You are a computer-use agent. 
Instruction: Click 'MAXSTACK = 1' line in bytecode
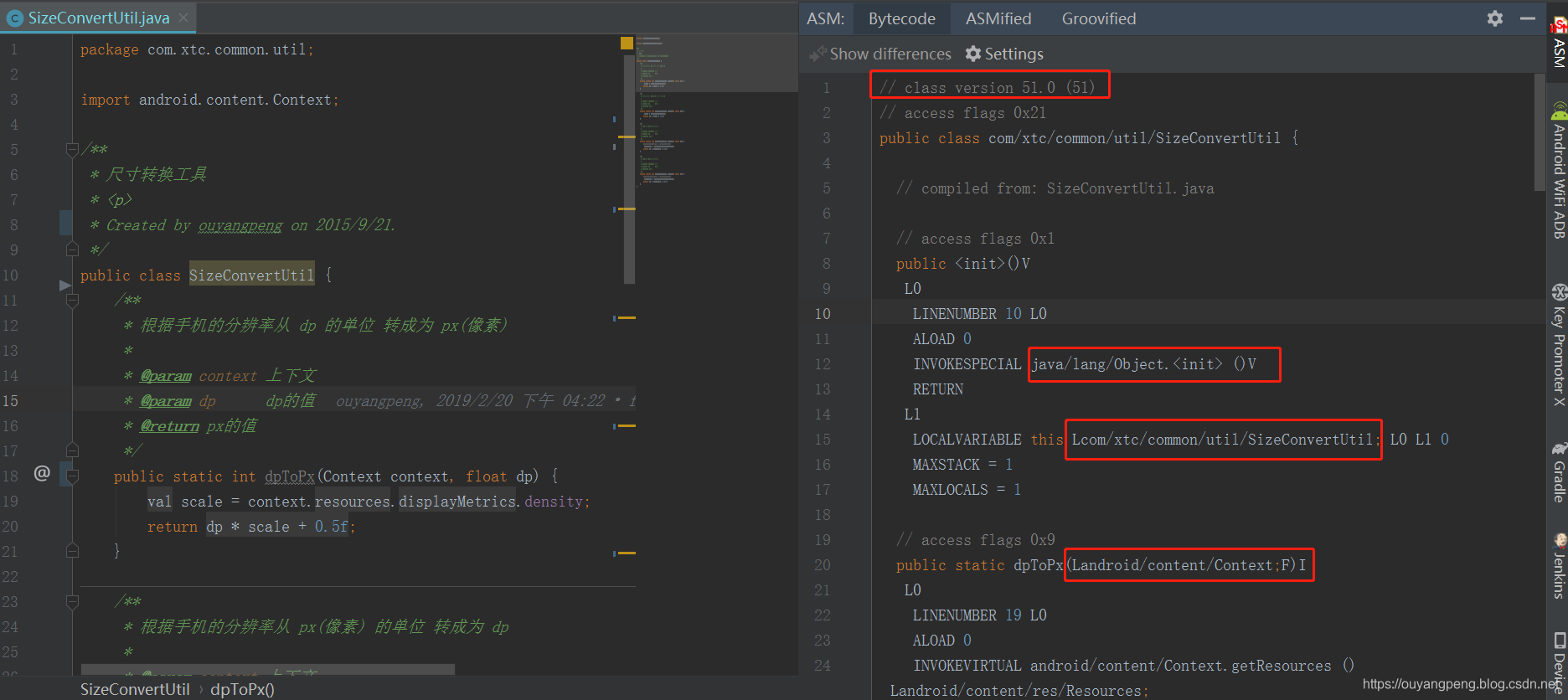(x=962, y=464)
